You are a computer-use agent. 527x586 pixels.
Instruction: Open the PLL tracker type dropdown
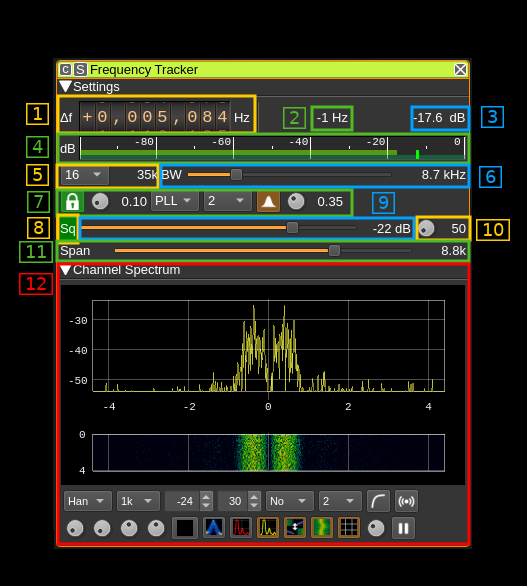click(x=175, y=201)
